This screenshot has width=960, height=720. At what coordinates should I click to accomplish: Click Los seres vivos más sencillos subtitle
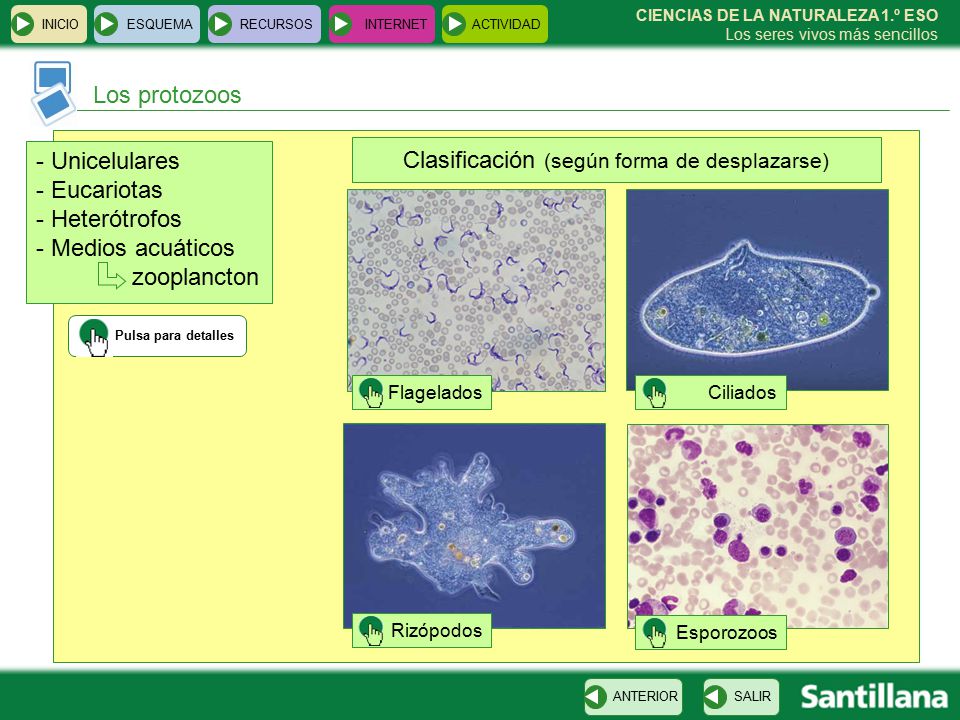831,34
